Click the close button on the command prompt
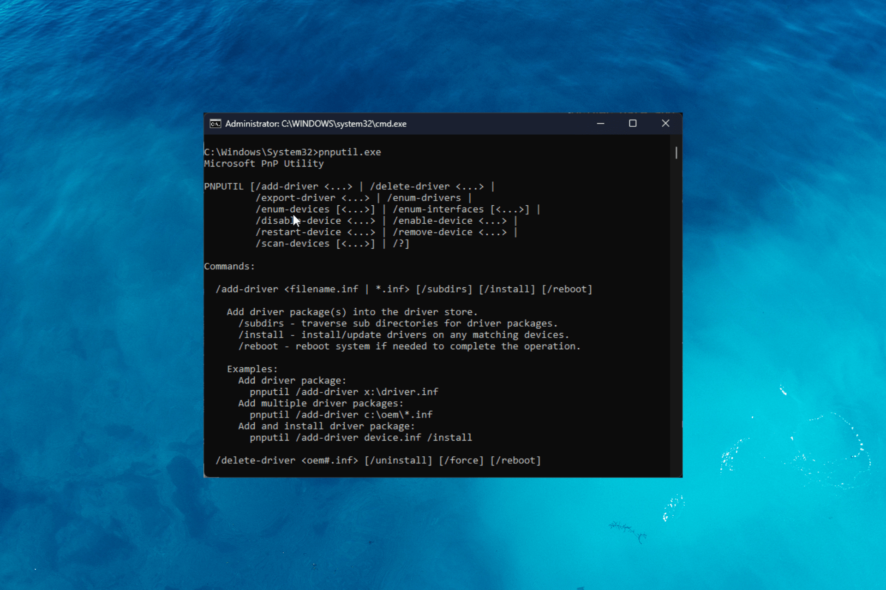886x590 pixels. (x=665, y=123)
